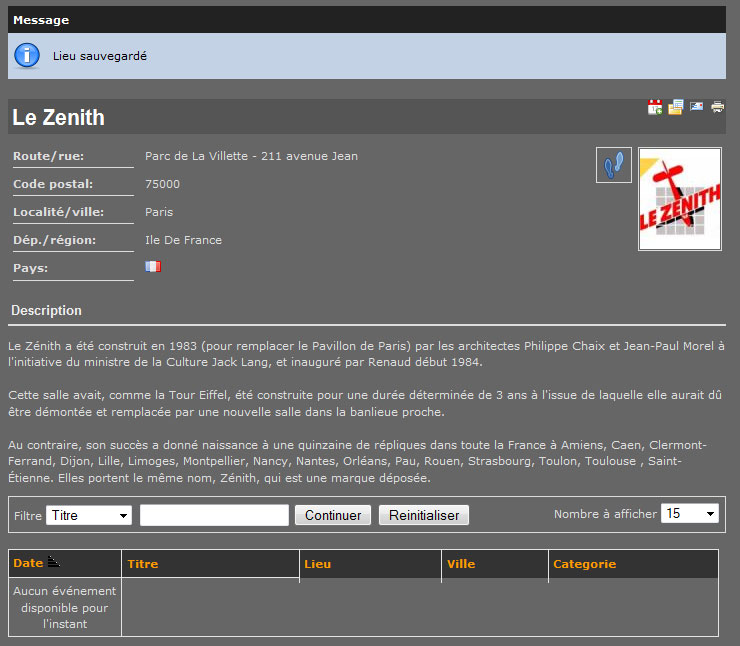Click the 'Localité/ville:' label
Viewport: 740px width, 646px height.
(x=59, y=212)
